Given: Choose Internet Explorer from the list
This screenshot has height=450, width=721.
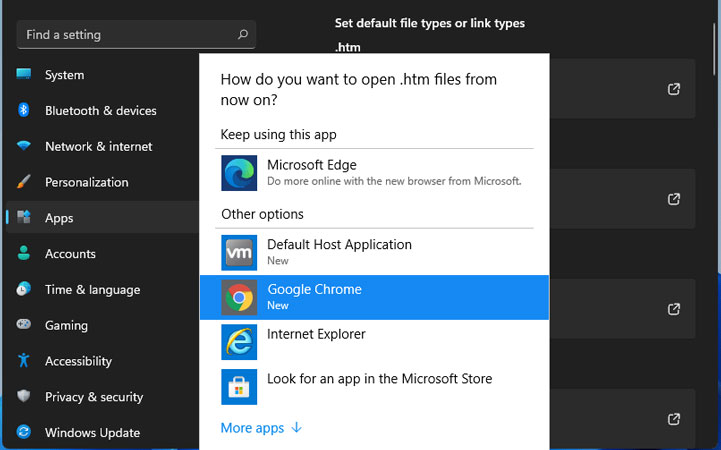Looking at the screenshot, I should pos(374,342).
